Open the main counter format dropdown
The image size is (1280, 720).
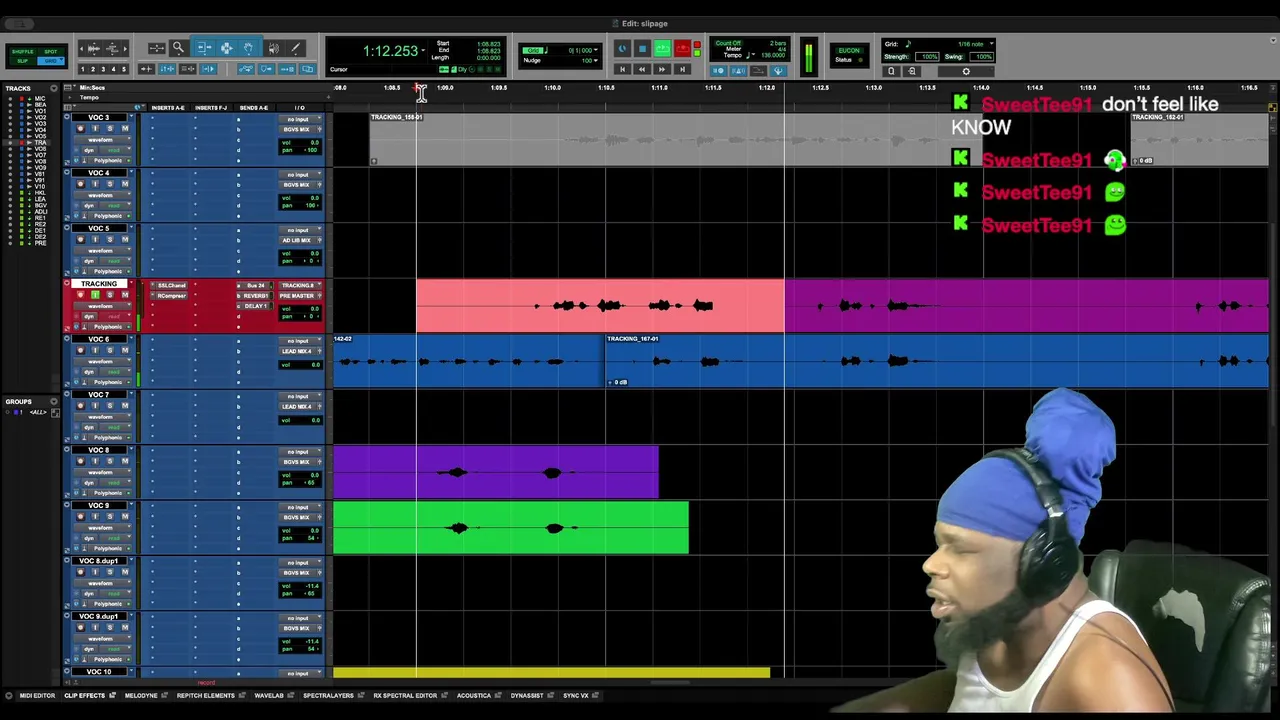pos(423,50)
